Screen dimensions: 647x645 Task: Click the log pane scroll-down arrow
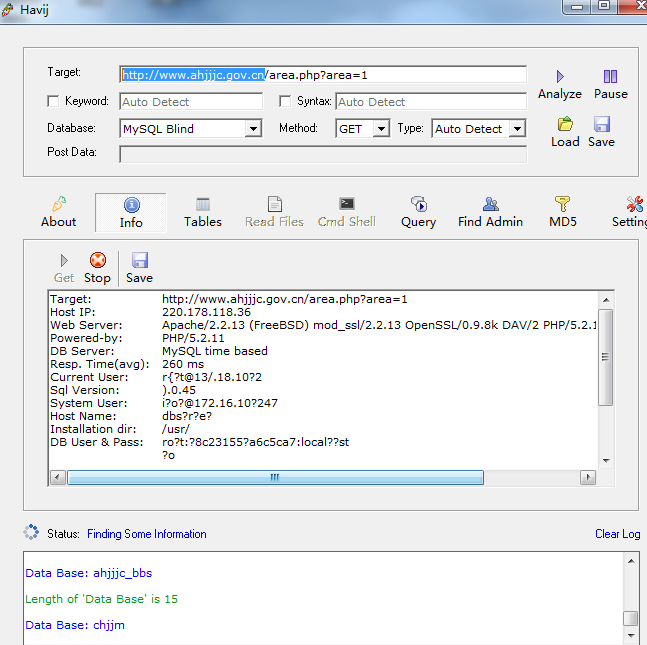tap(631, 636)
